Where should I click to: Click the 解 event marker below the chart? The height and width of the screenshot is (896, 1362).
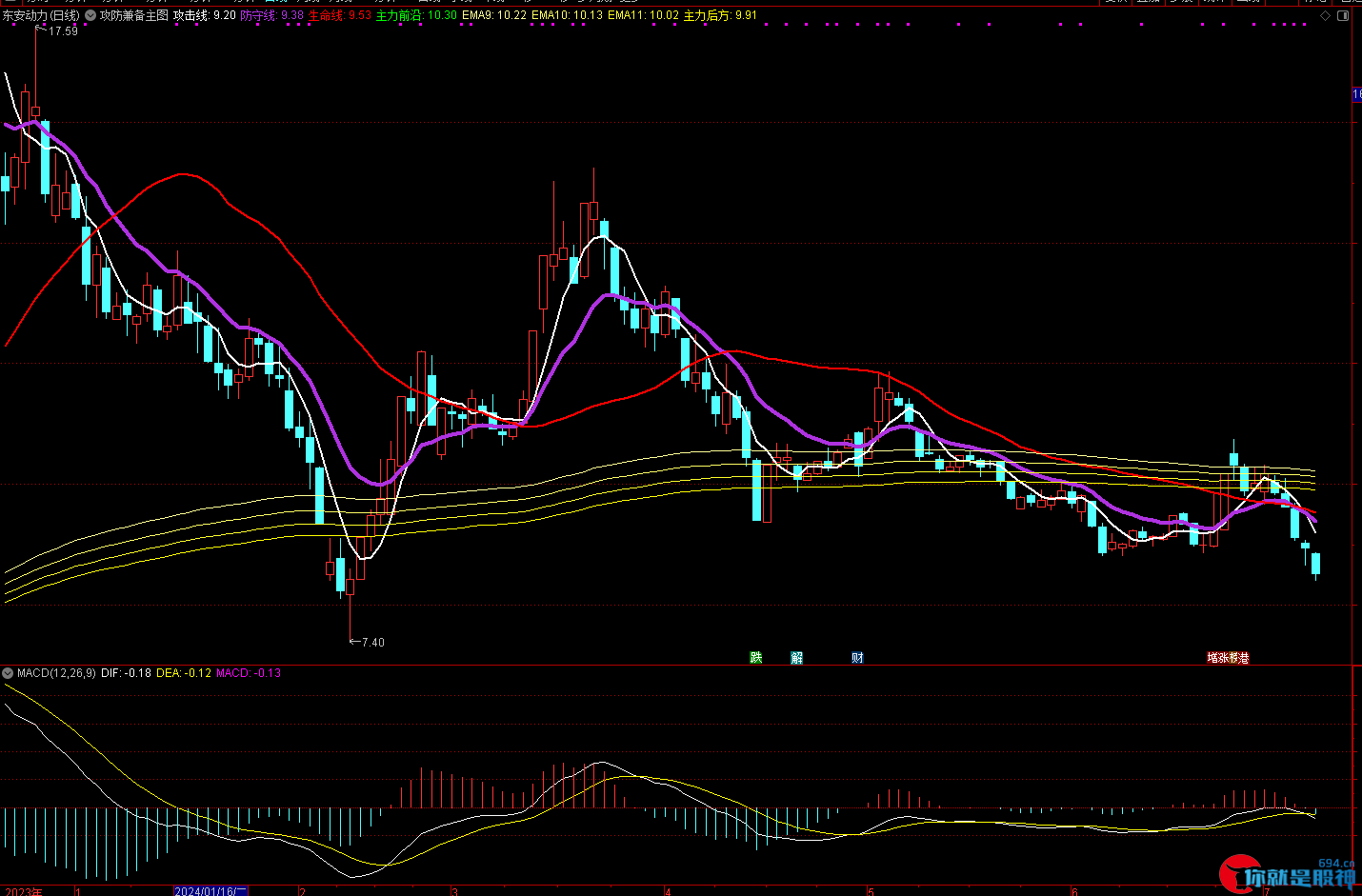coord(797,658)
